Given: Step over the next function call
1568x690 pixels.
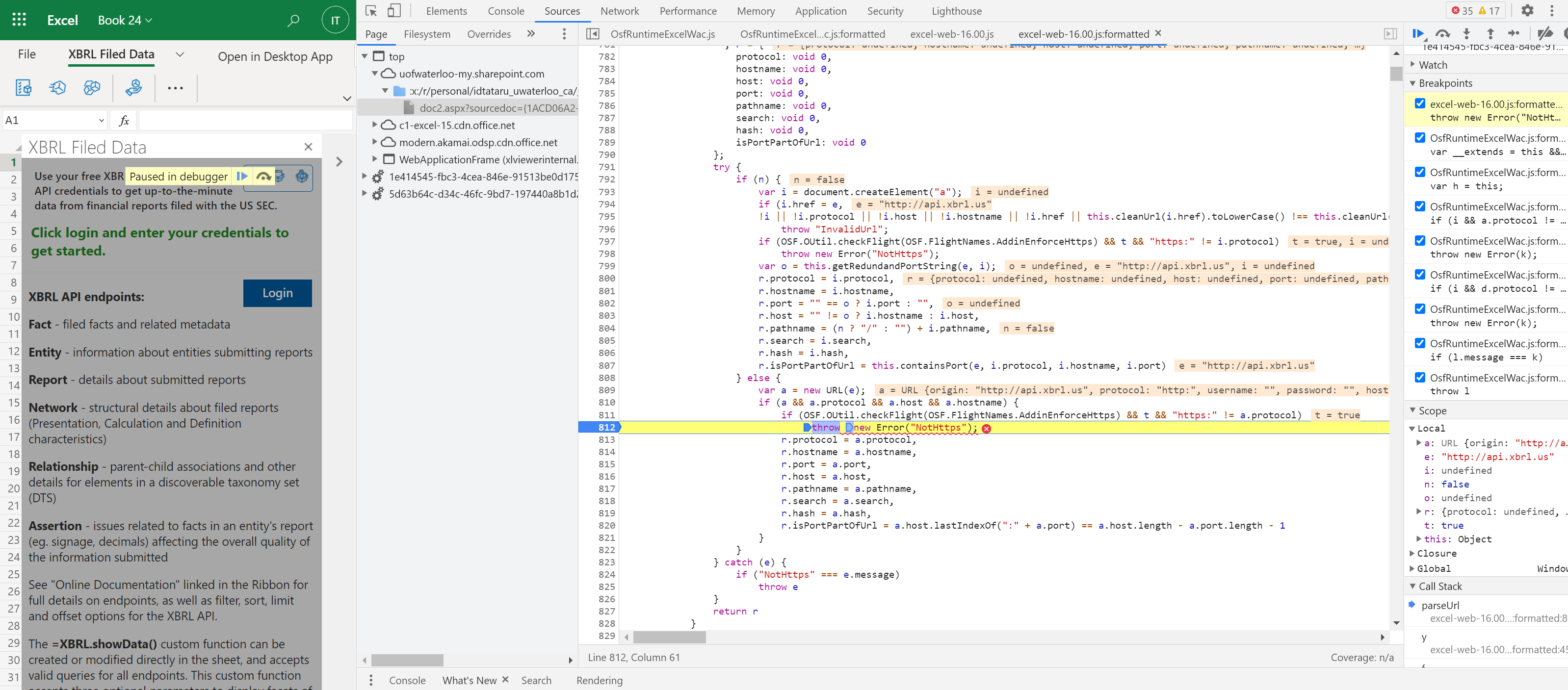Looking at the screenshot, I should [x=1441, y=33].
